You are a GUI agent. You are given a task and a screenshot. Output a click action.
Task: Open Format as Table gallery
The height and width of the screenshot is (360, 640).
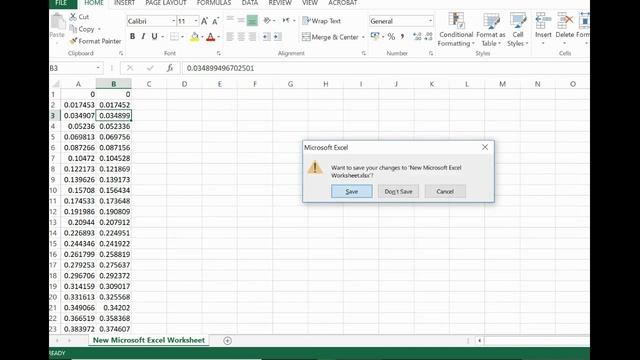coord(491,29)
